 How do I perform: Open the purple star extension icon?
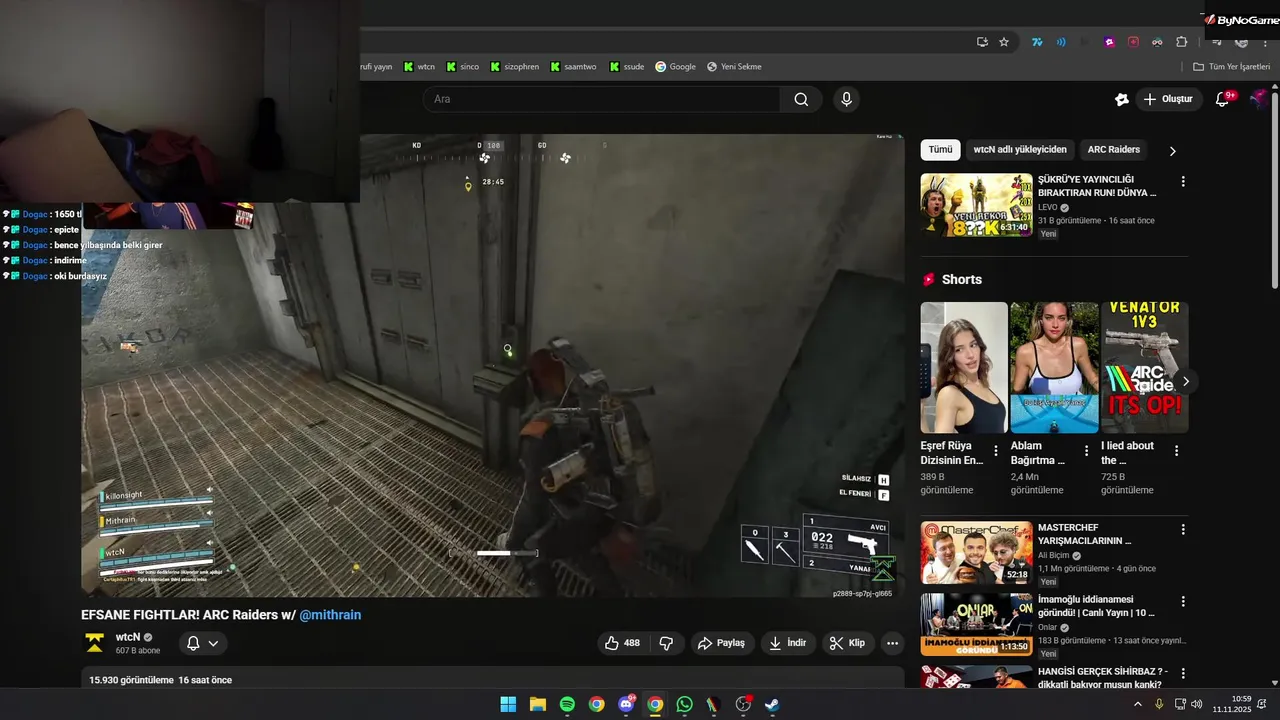tap(1109, 42)
